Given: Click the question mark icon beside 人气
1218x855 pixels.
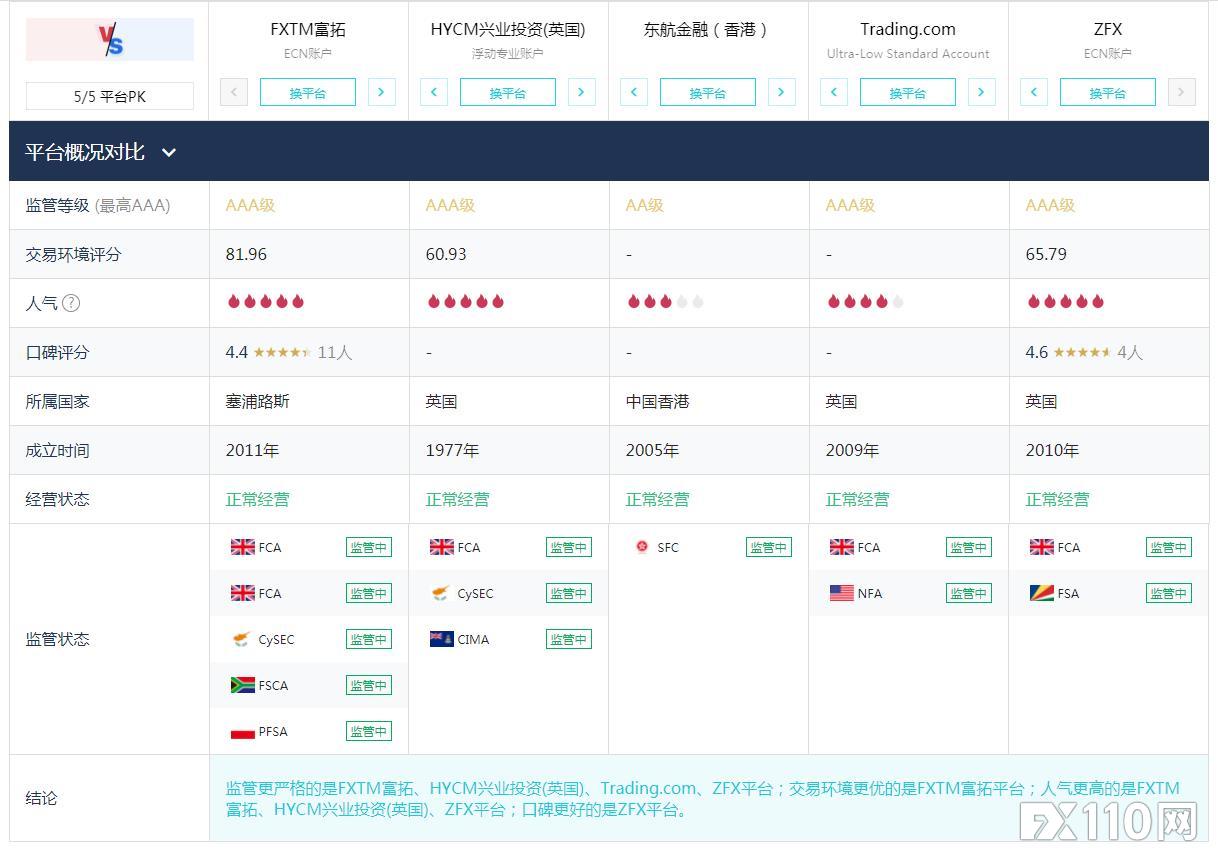Looking at the screenshot, I should (71, 303).
